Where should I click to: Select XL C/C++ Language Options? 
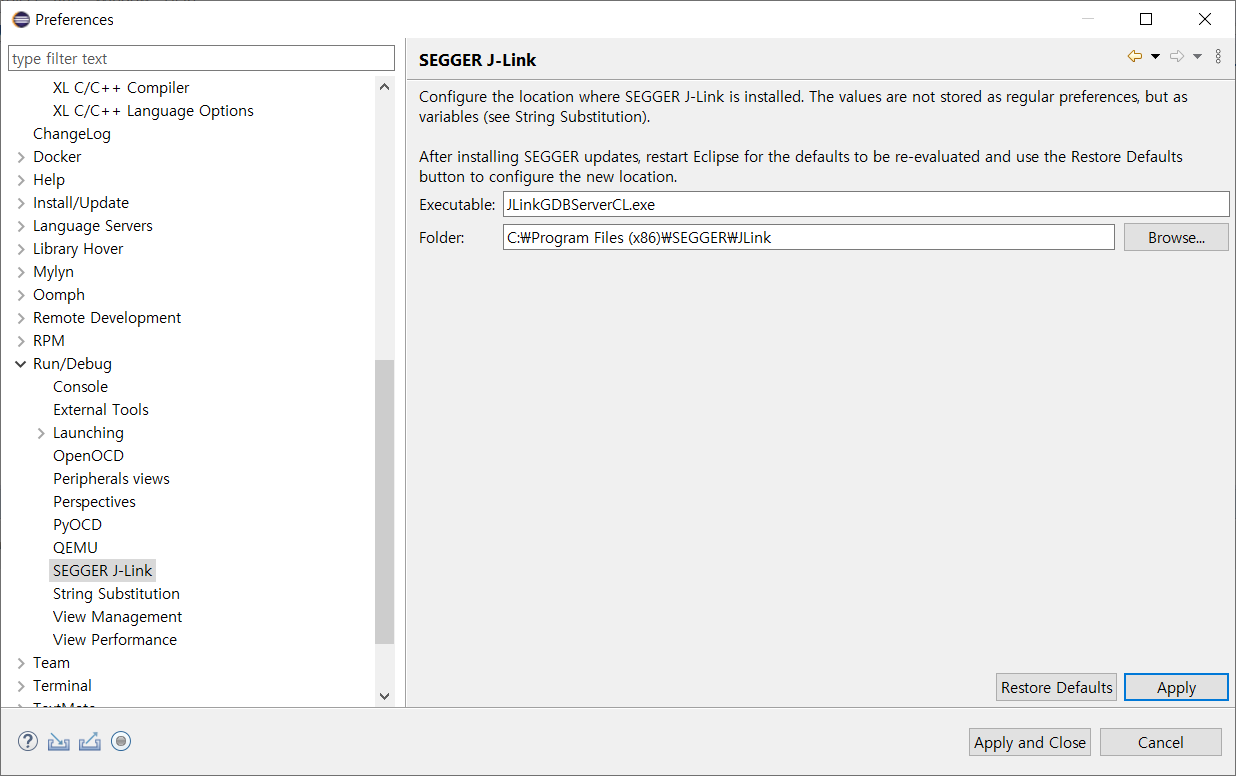pos(153,111)
